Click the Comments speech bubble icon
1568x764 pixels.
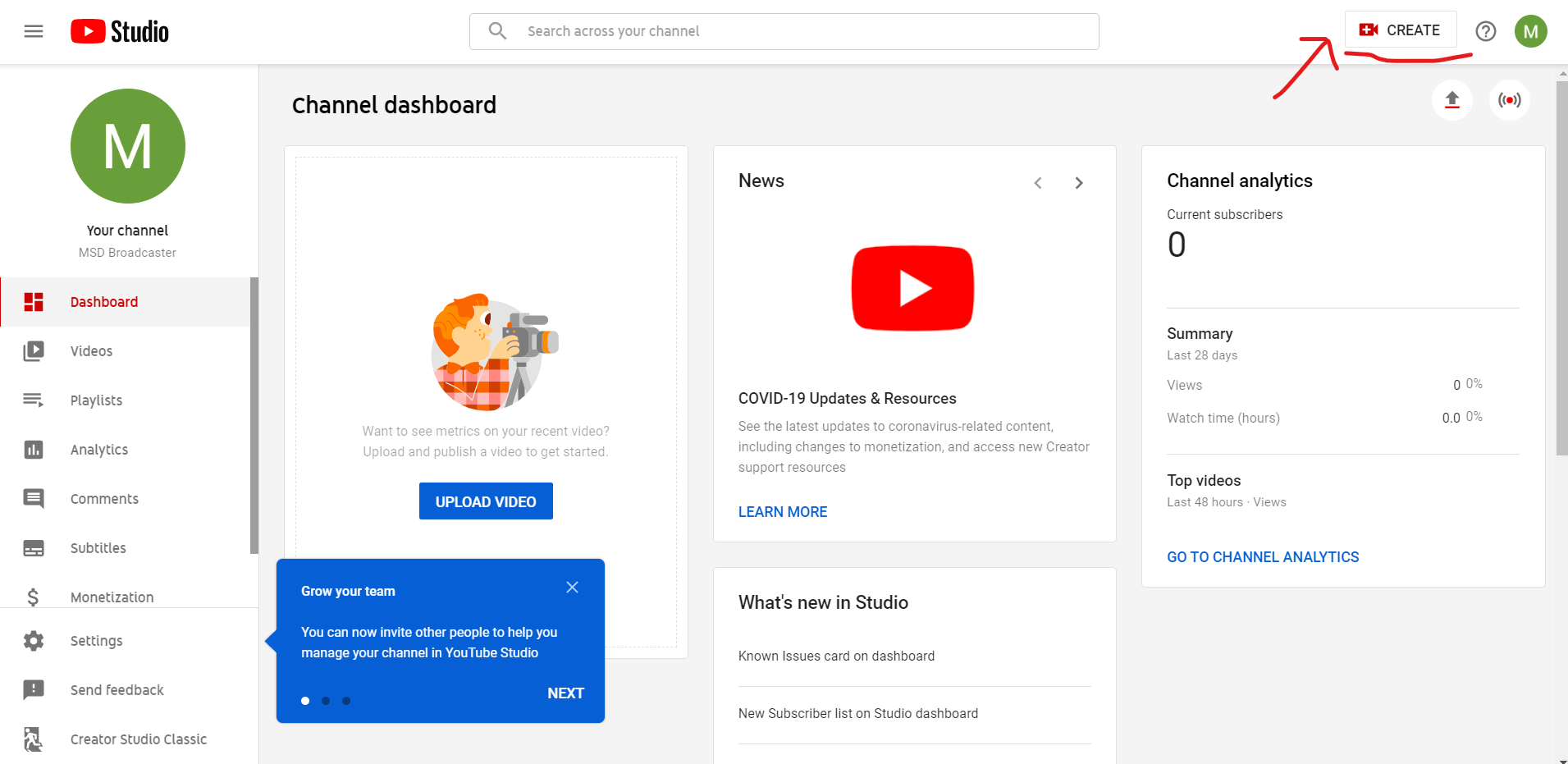(34, 499)
